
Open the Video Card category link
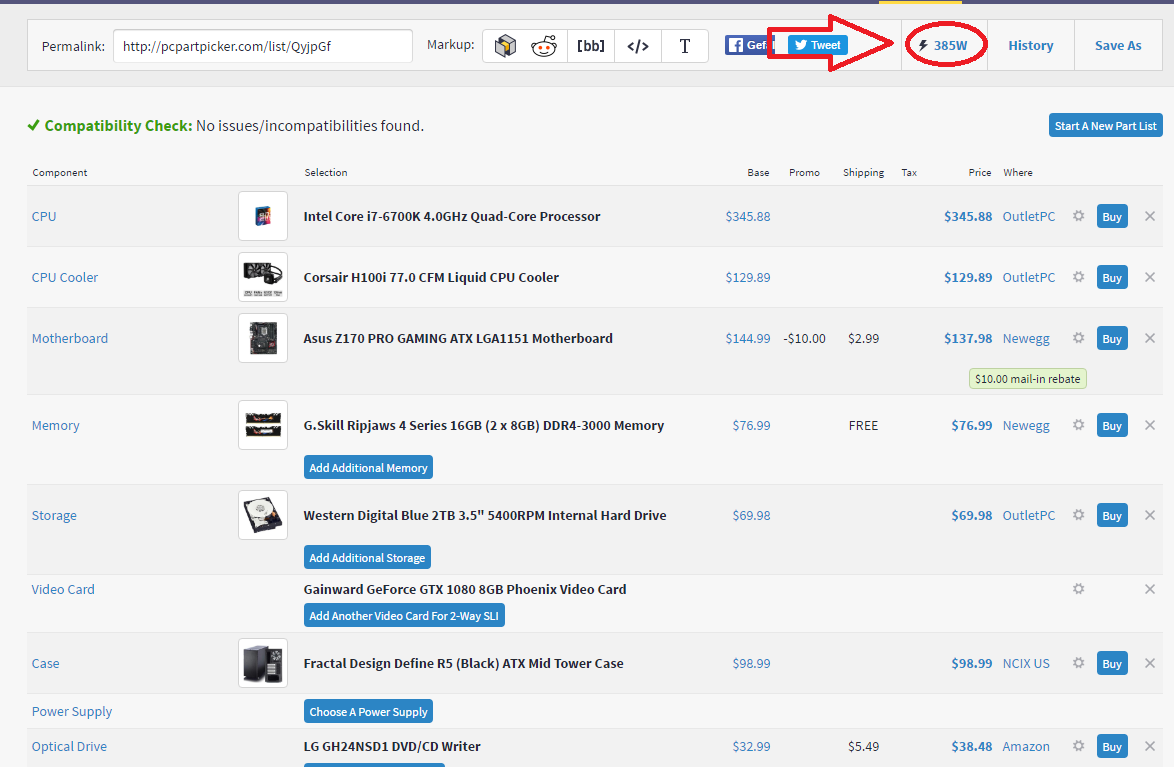point(63,589)
